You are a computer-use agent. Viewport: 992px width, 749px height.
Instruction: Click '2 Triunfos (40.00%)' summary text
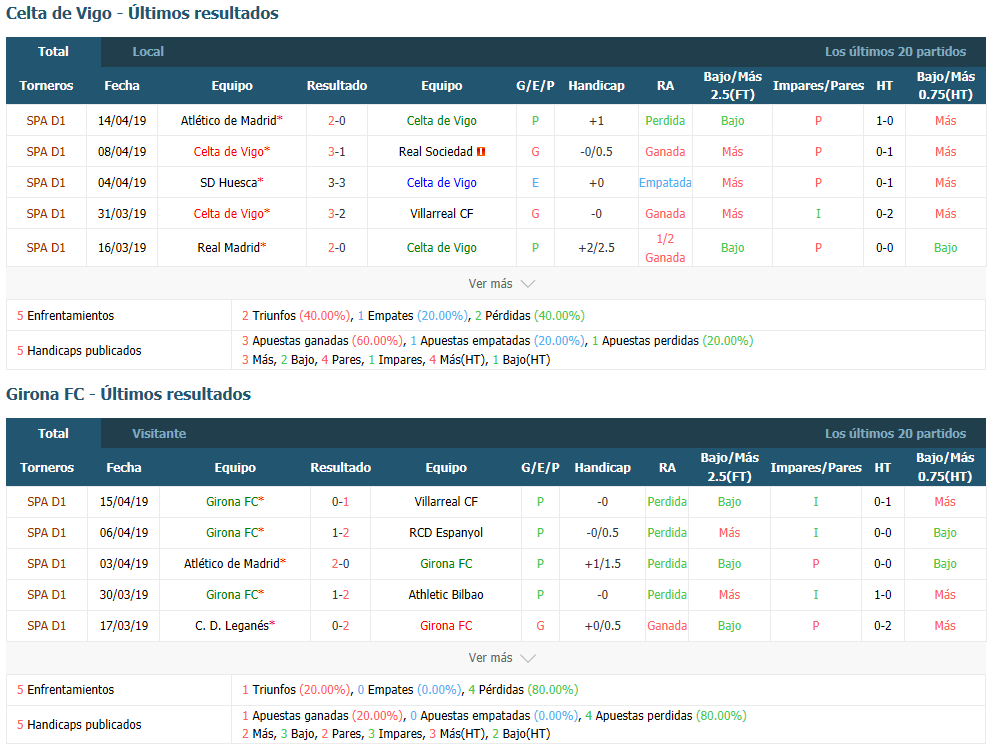coord(296,316)
